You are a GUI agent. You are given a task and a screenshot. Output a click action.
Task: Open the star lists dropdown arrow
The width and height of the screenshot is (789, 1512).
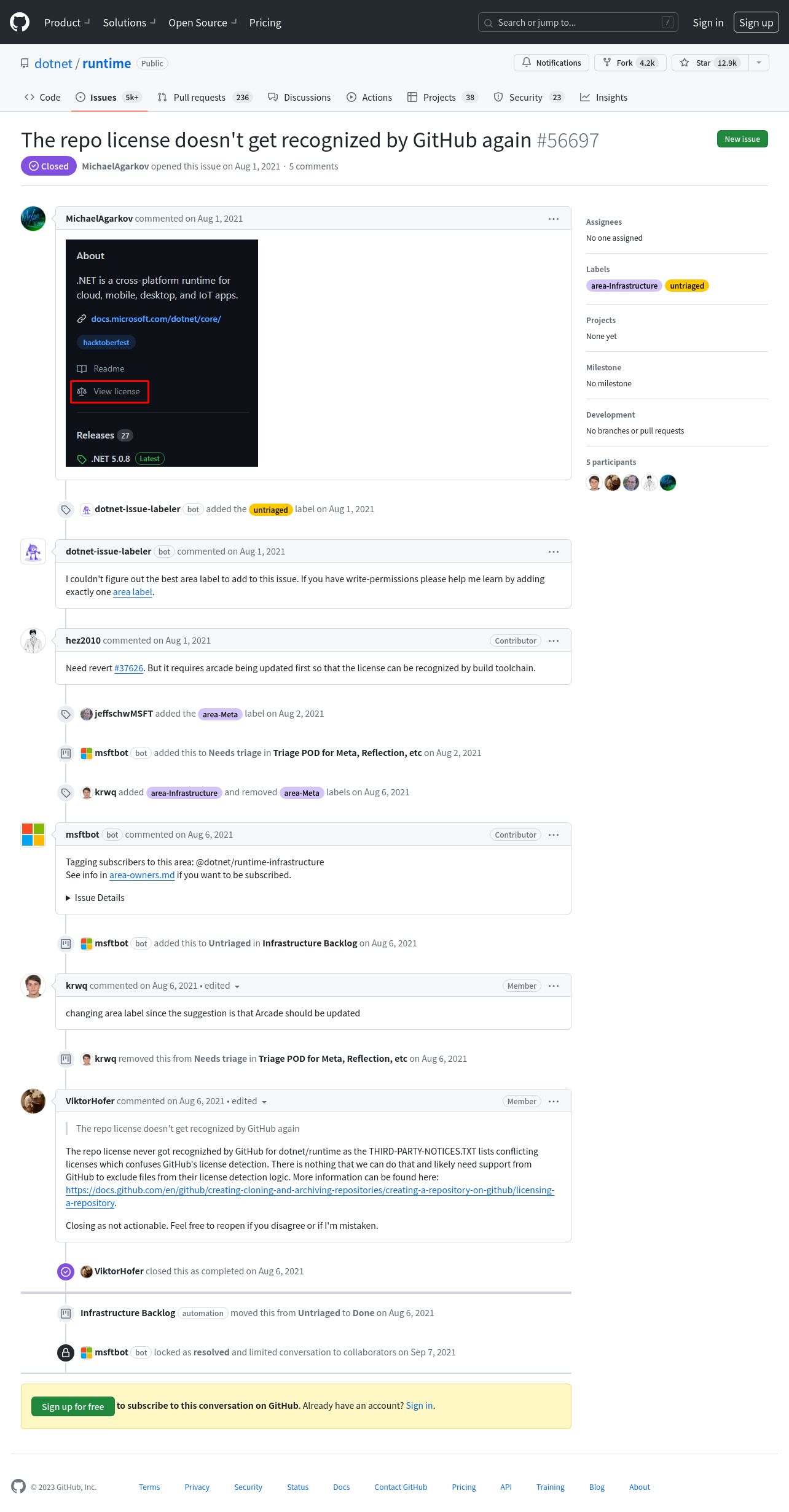(759, 63)
